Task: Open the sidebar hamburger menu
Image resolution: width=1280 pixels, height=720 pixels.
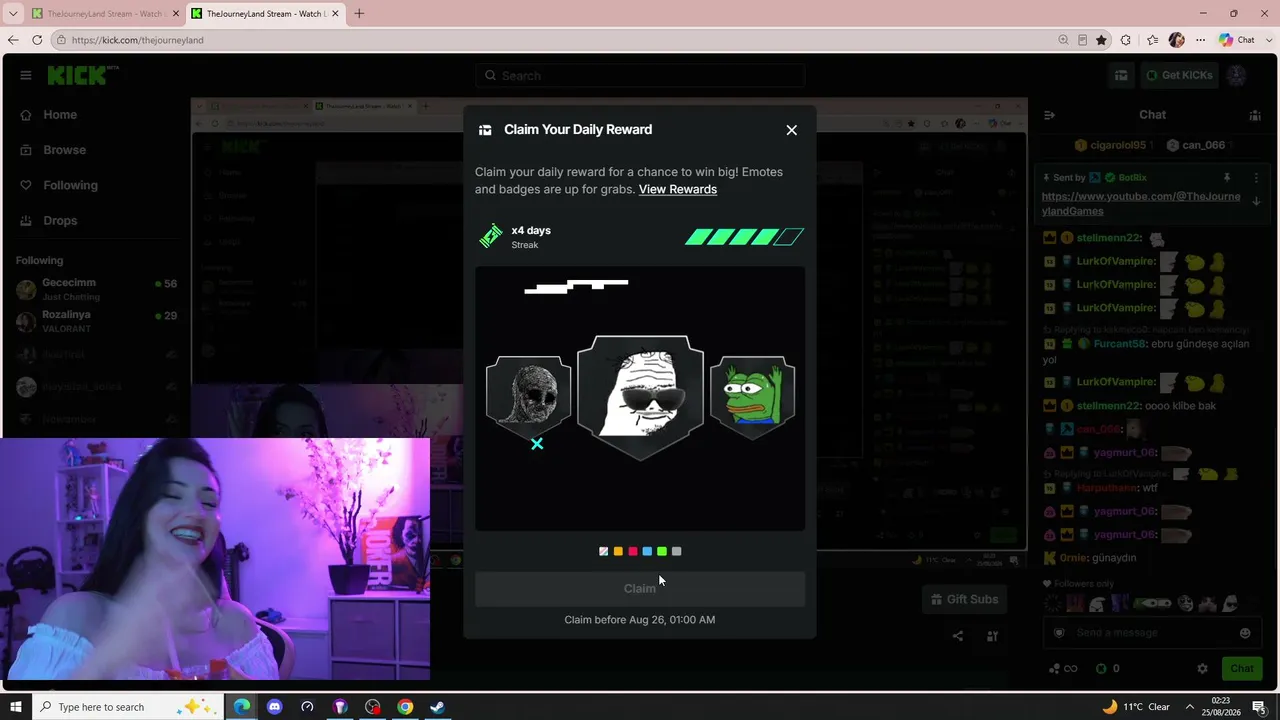Action: tap(26, 75)
